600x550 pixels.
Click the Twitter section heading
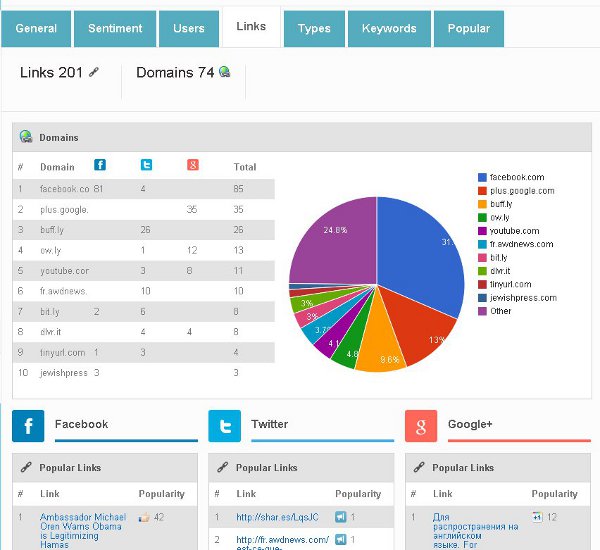point(270,424)
